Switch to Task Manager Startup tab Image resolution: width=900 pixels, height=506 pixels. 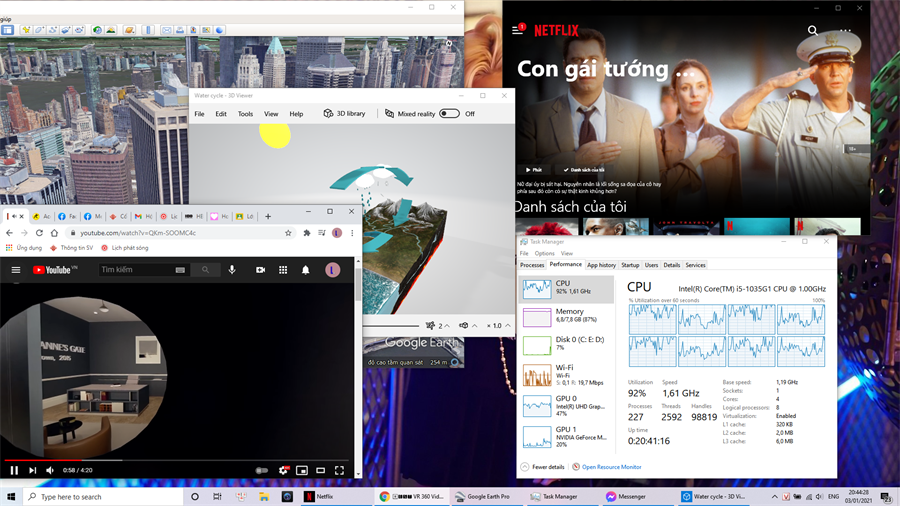[630, 265]
